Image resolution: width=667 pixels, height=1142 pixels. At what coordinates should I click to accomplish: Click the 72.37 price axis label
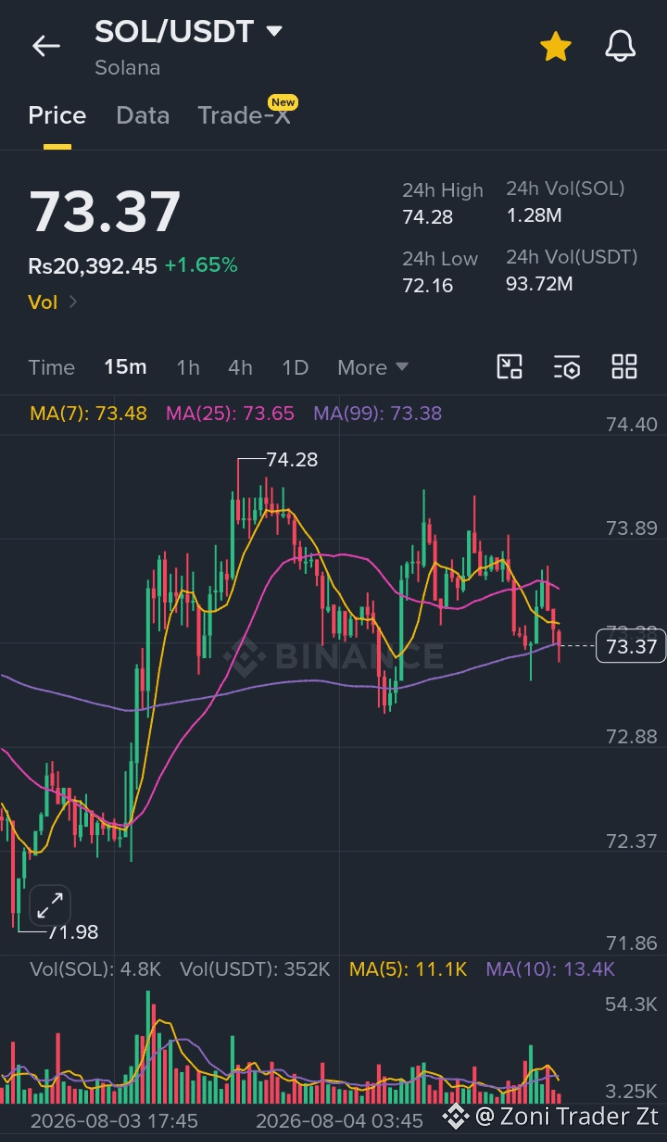pyautogui.click(x=631, y=841)
